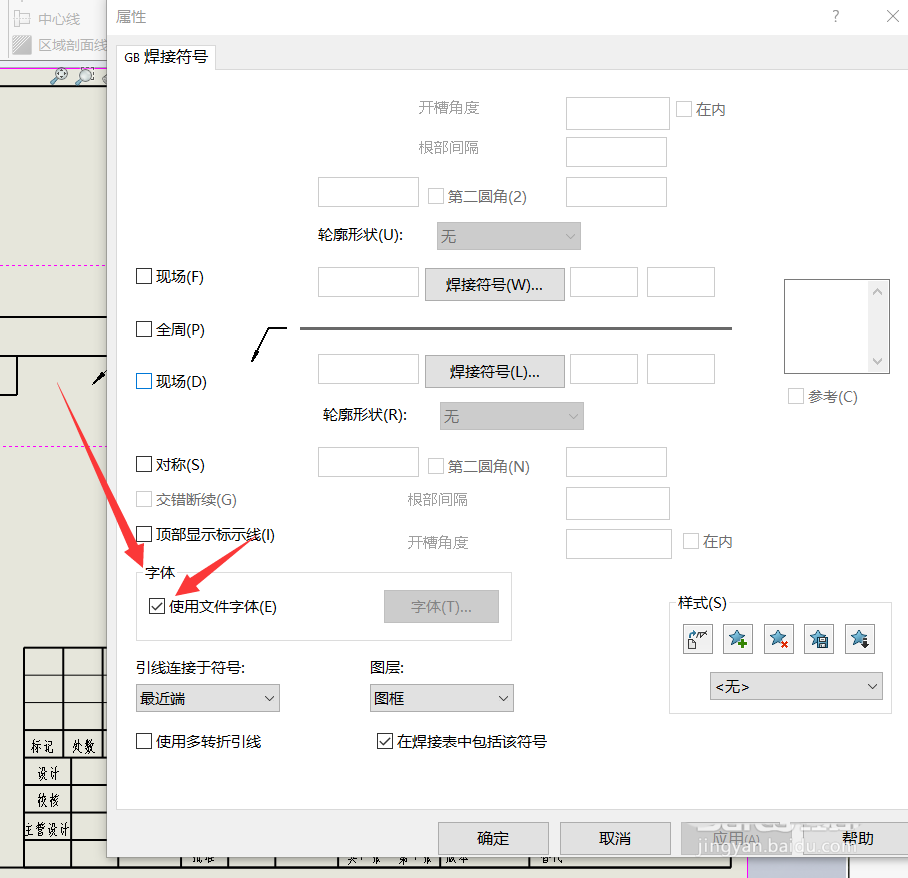This screenshot has width=908, height=878.
Task: Click inside the empty notes list box above 参考(C)
Action: [828, 327]
